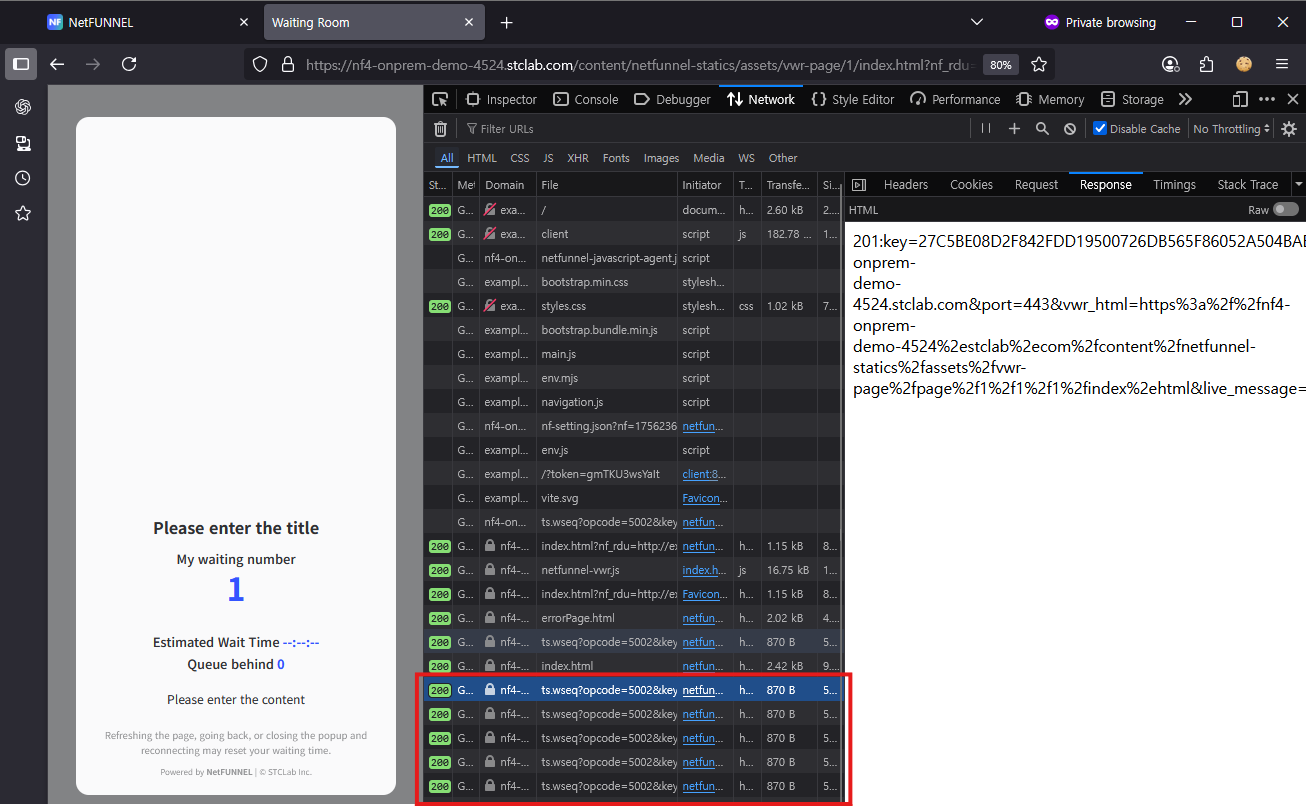Open the overflow arrow beside Stack Trace

[x=1297, y=184]
